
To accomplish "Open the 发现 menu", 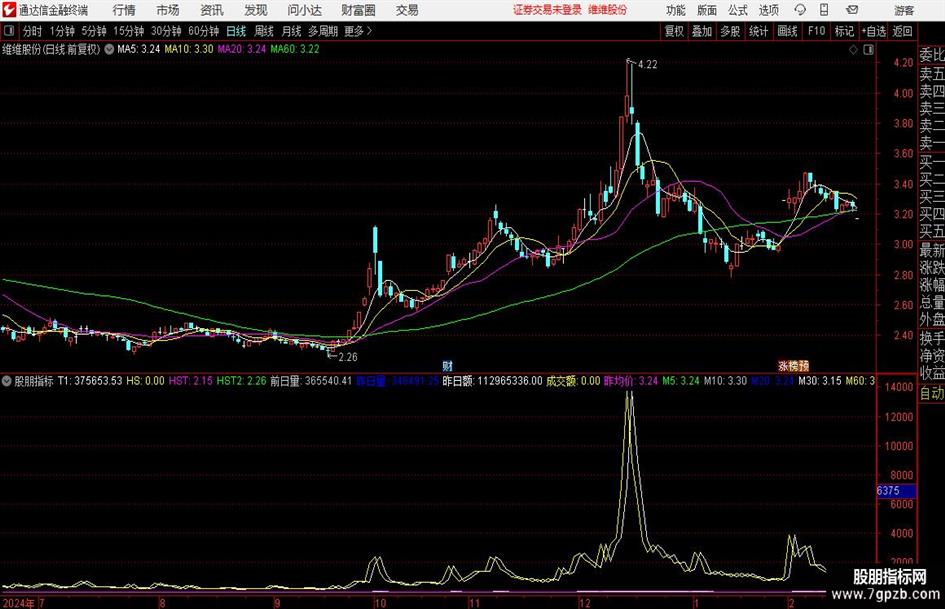I will [x=256, y=10].
